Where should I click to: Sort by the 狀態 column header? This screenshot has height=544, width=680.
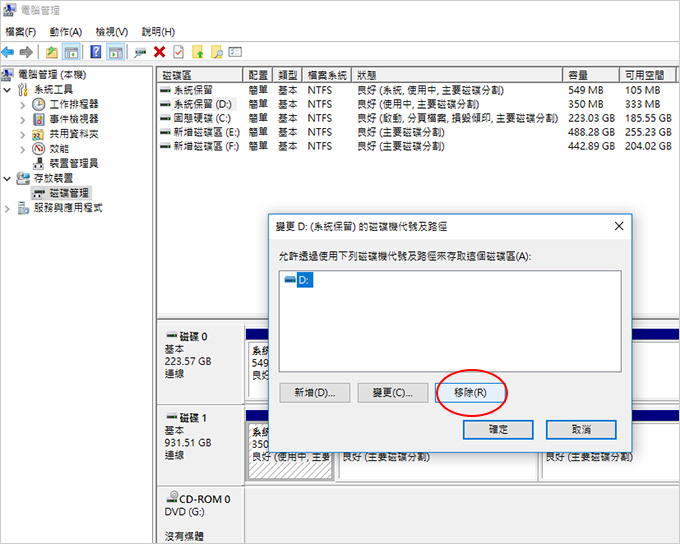pyautogui.click(x=458, y=75)
